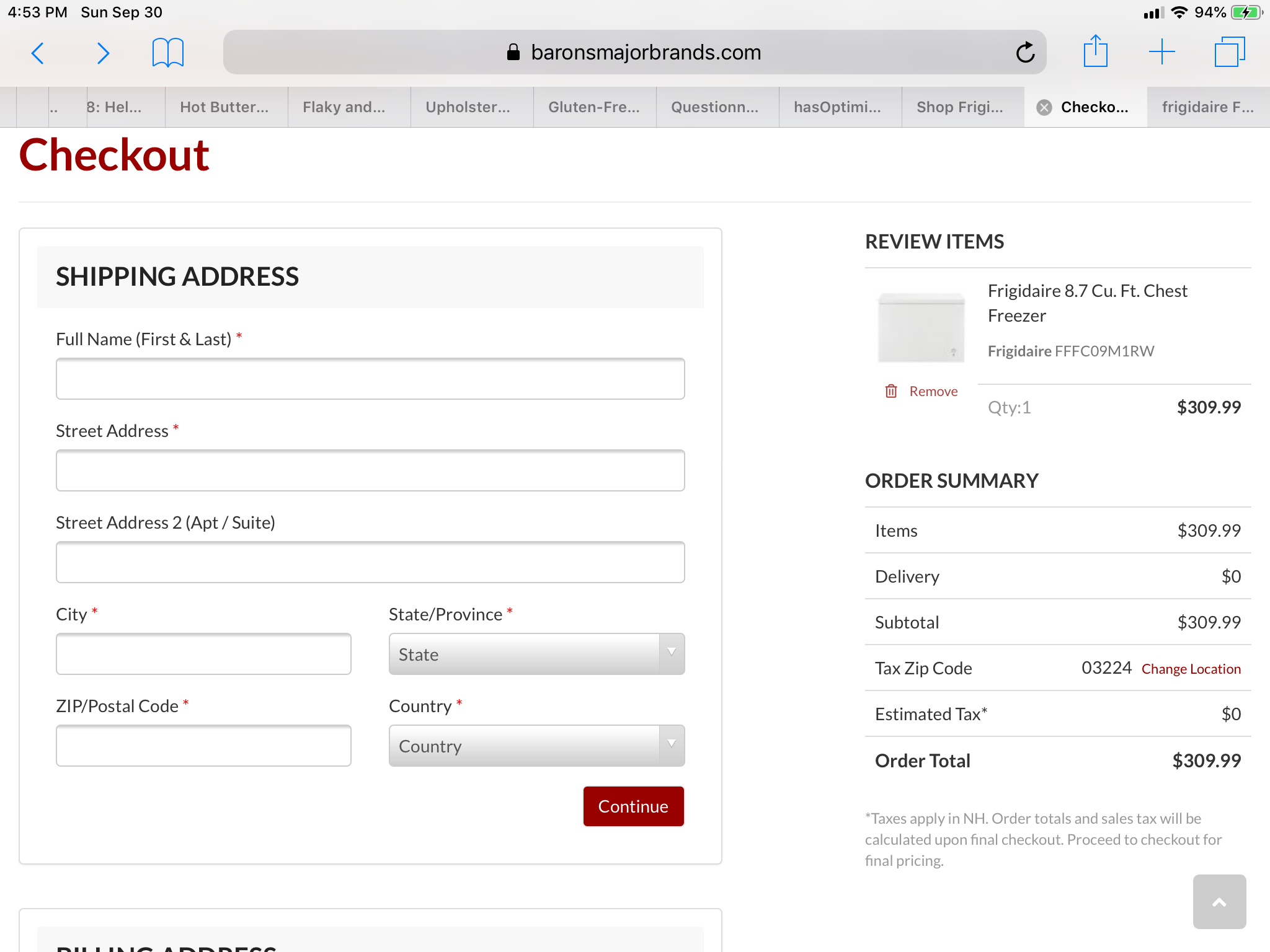Switch to the Flaky and tab
This screenshot has height=952, width=1270.
(349, 107)
